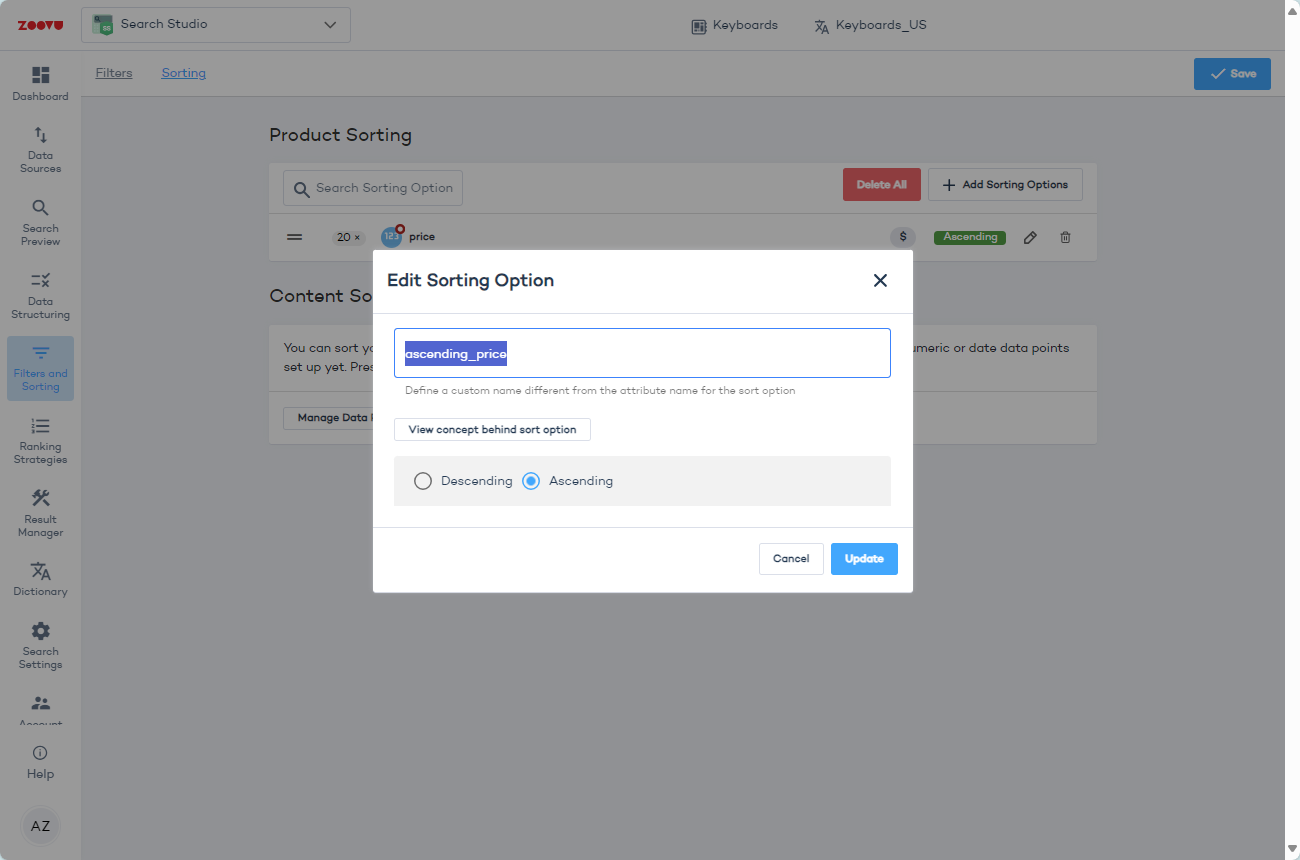Select the Ascending radio button
Image resolution: width=1300 pixels, height=860 pixels.
pos(531,481)
